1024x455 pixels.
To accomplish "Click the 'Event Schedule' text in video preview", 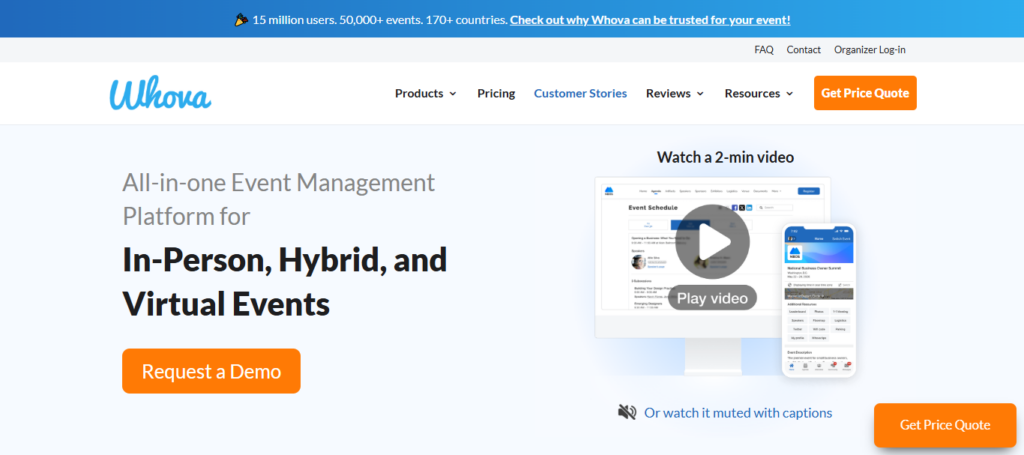I will [653, 208].
